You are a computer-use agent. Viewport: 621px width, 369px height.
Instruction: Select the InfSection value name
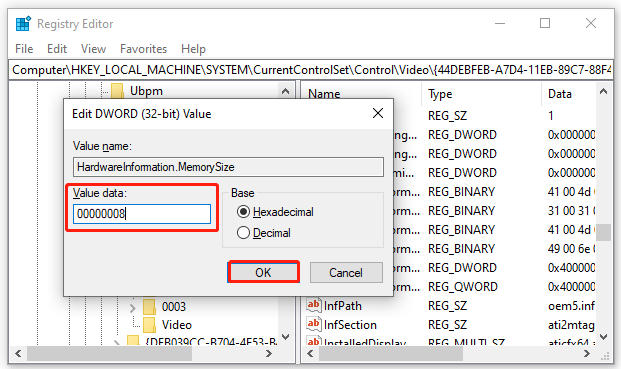tap(350, 325)
